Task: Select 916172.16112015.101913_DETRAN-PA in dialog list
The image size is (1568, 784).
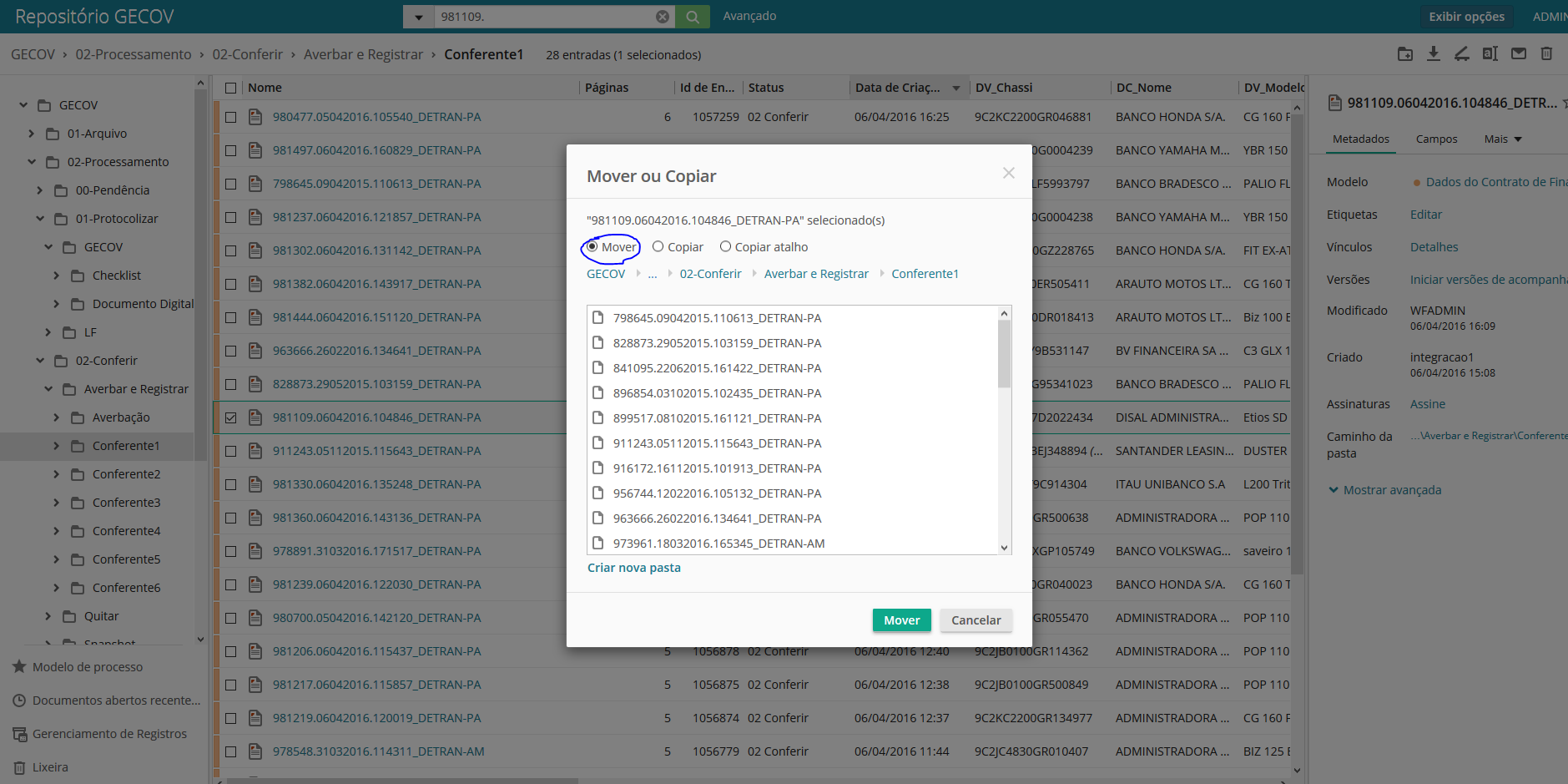Action: (717, 468)
